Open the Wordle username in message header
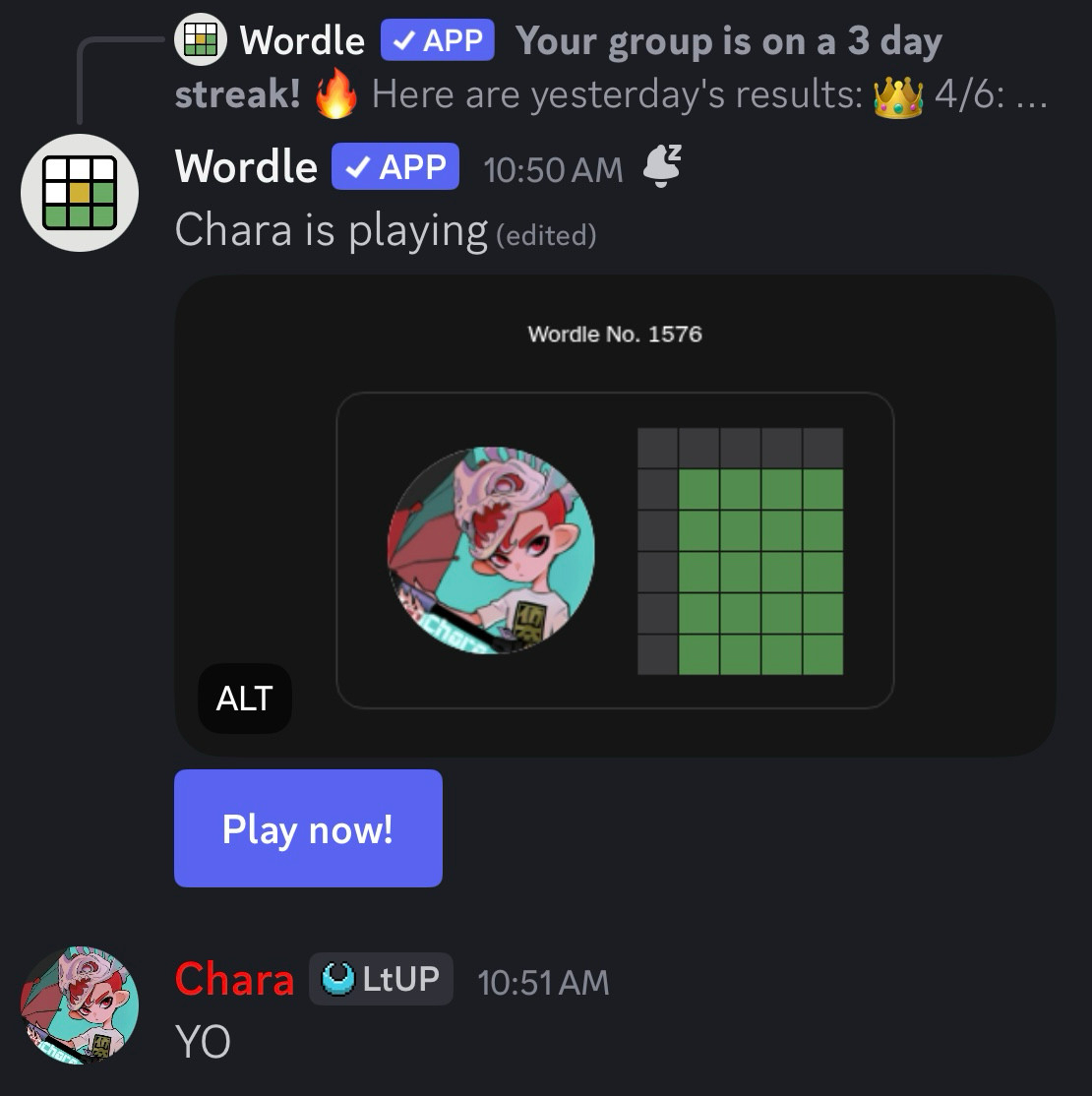 point(246,166)
